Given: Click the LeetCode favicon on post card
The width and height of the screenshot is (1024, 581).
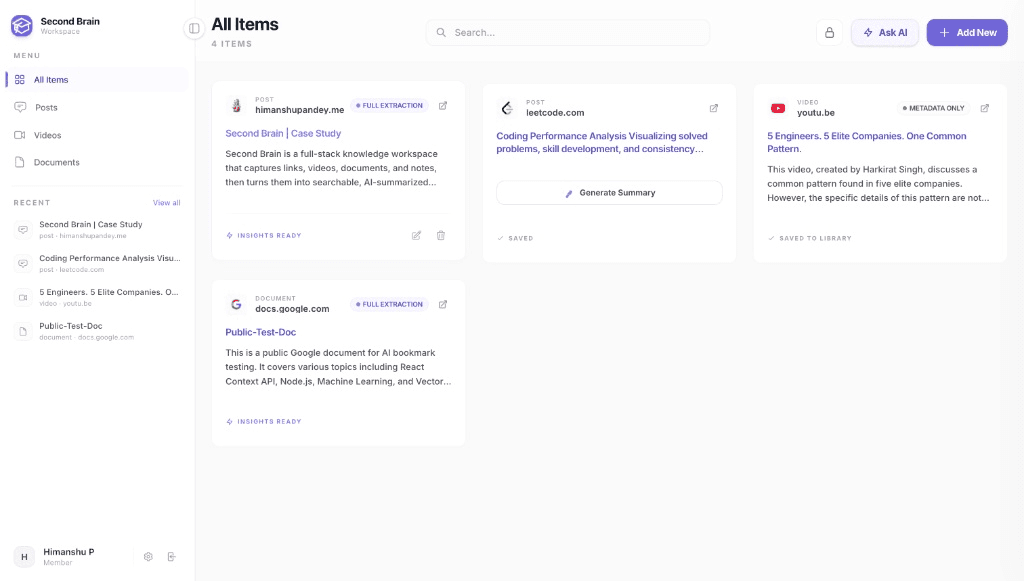Looking at the screenshot, I should tap(507, 108).
